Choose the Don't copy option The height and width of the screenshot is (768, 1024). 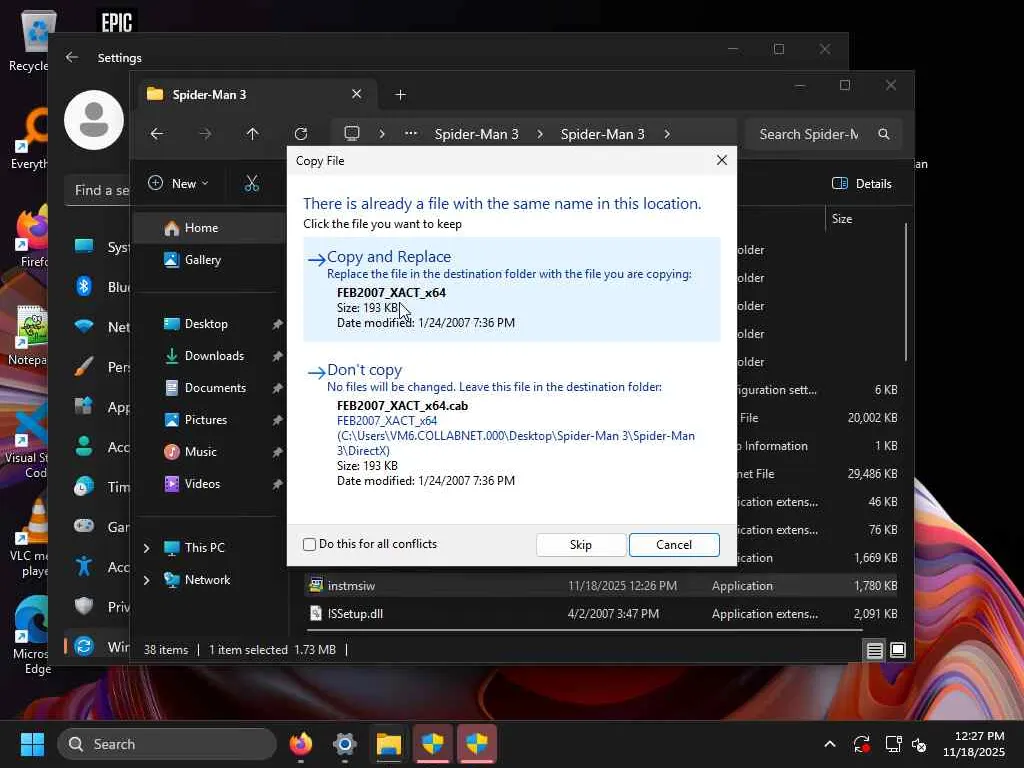511,425
